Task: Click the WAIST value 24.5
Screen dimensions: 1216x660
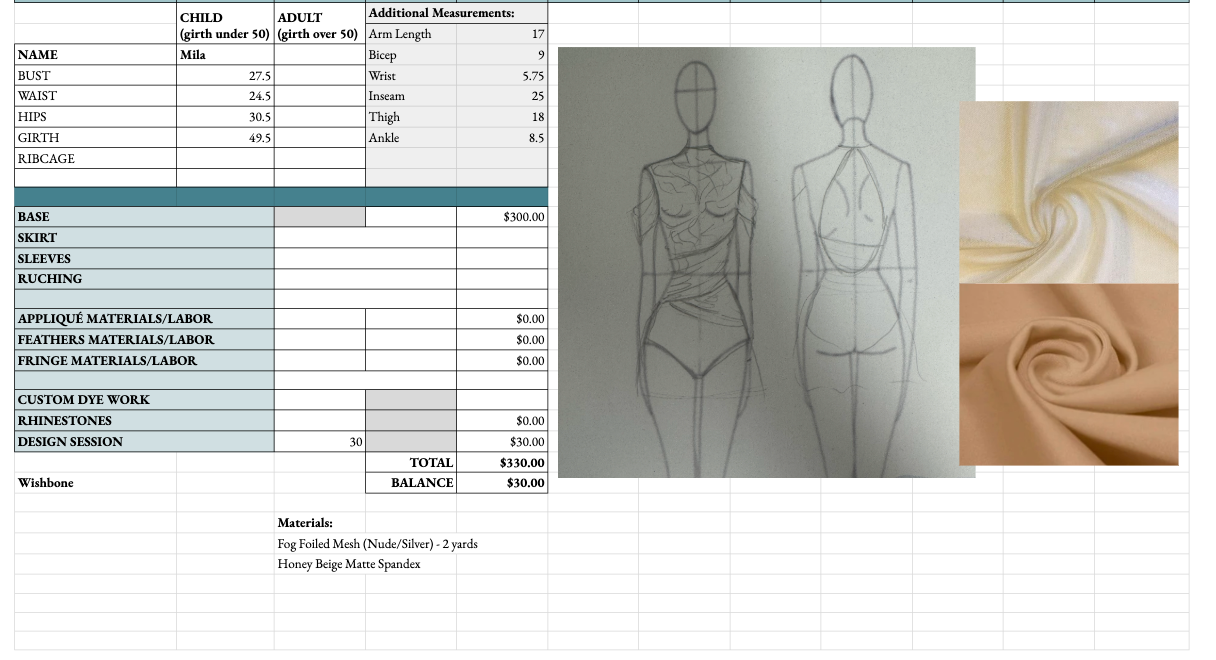Action: click(x=225, y=96)
